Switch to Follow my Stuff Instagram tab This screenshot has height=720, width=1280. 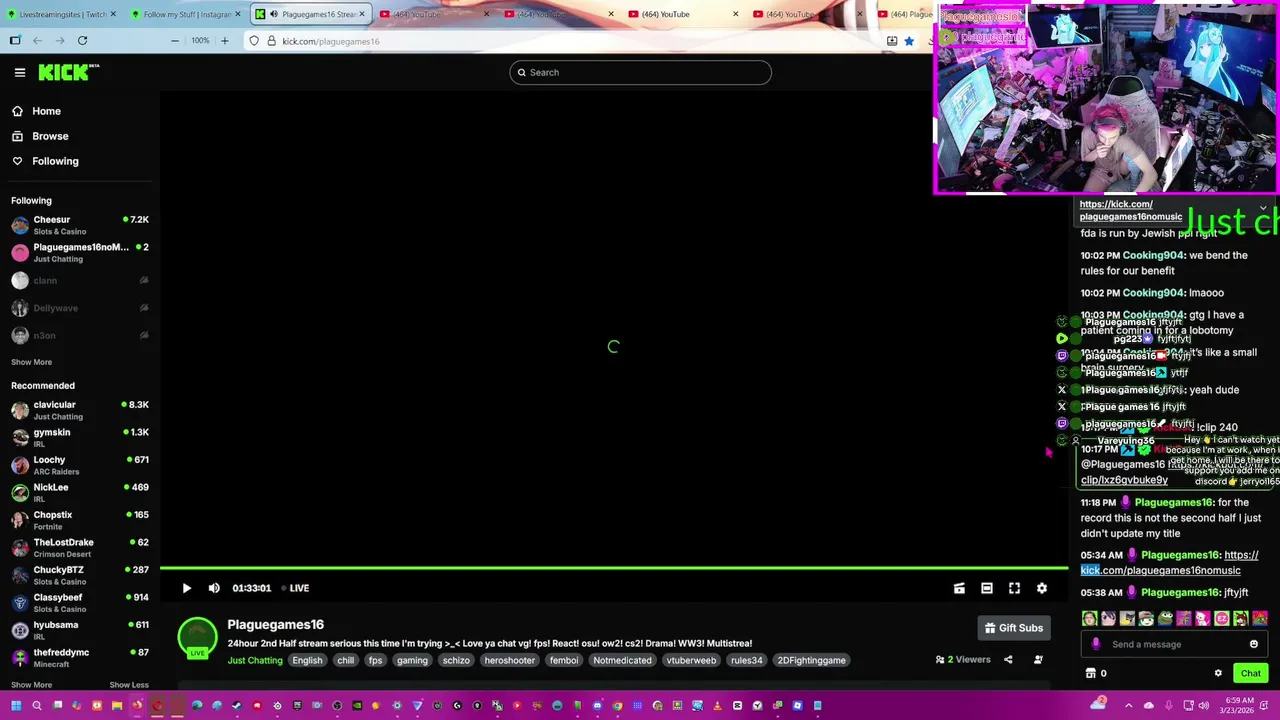pyautogui.click(x=186, y=14)
